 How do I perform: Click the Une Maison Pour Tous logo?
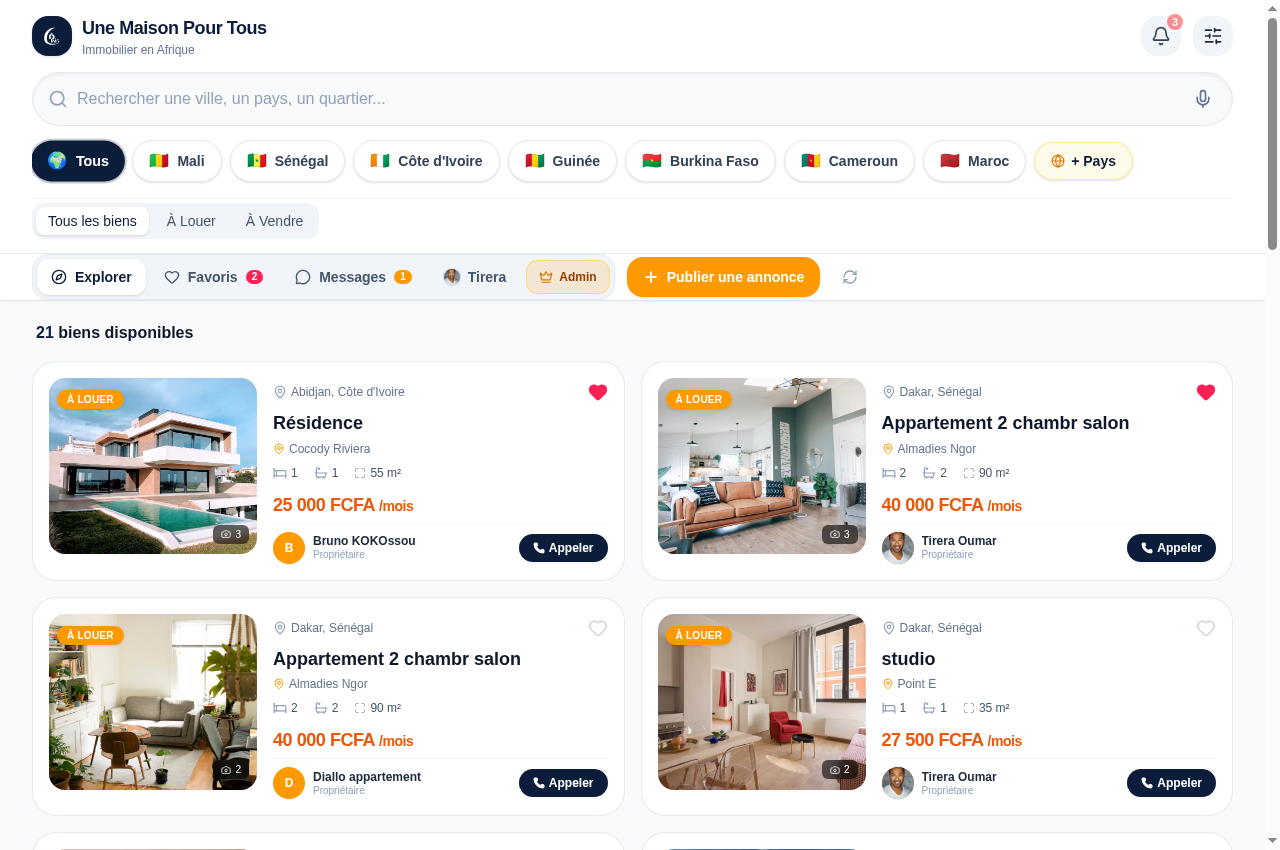[x=52, y=36]
